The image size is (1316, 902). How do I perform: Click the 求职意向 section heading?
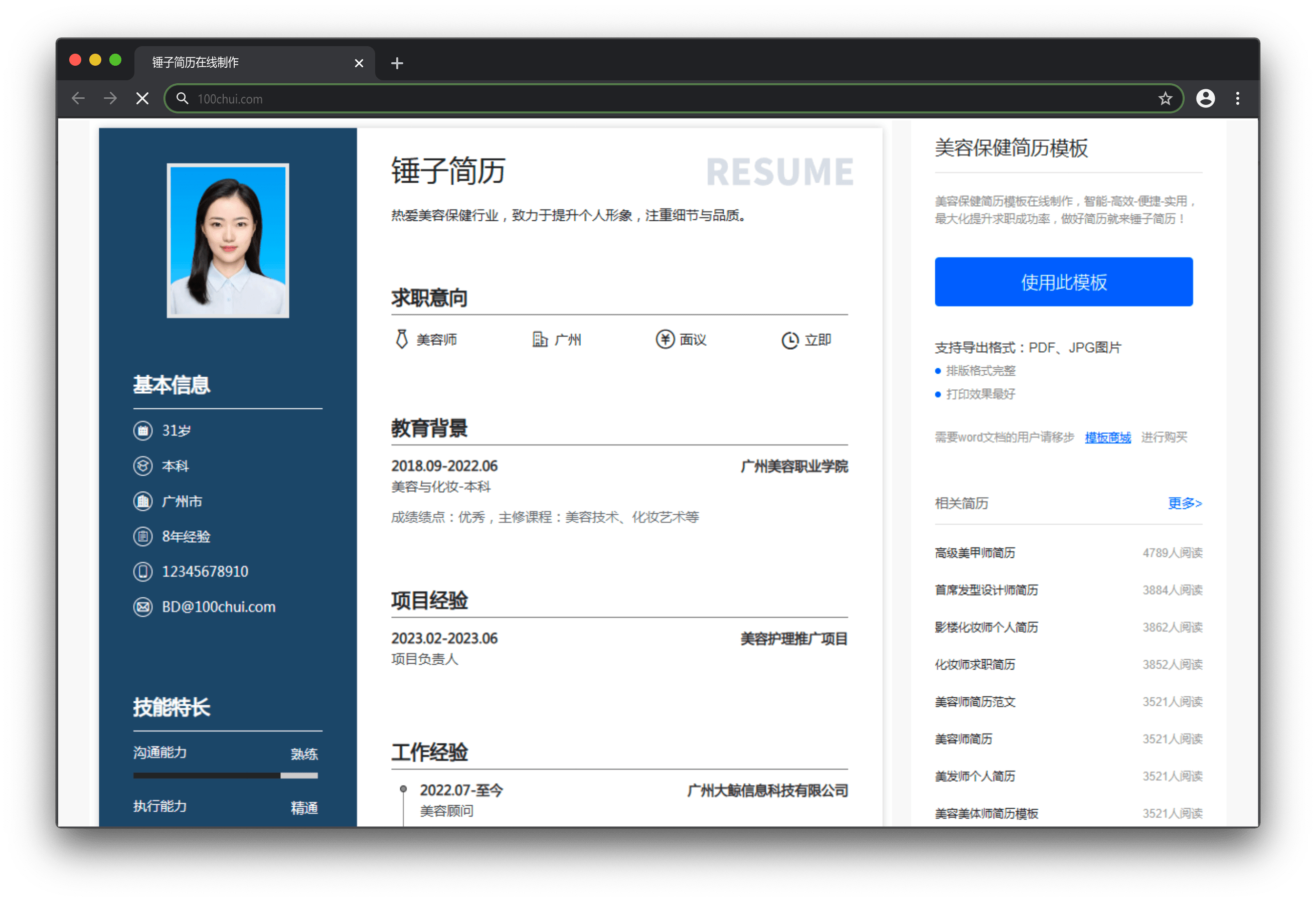click(x=429, y=298)
